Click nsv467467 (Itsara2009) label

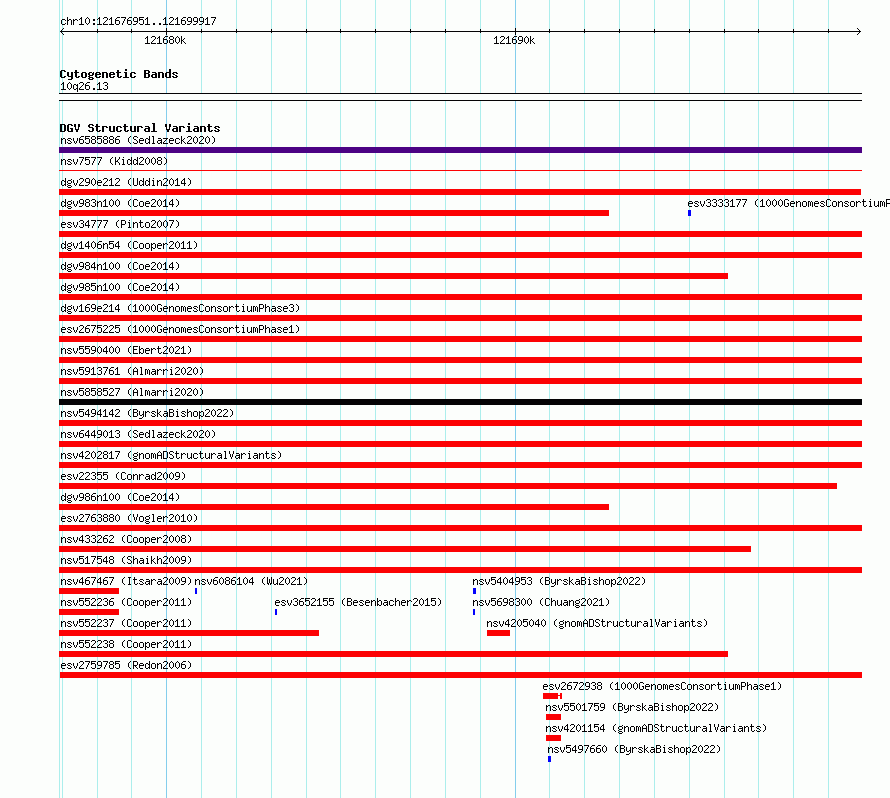(x=126, y=581)
